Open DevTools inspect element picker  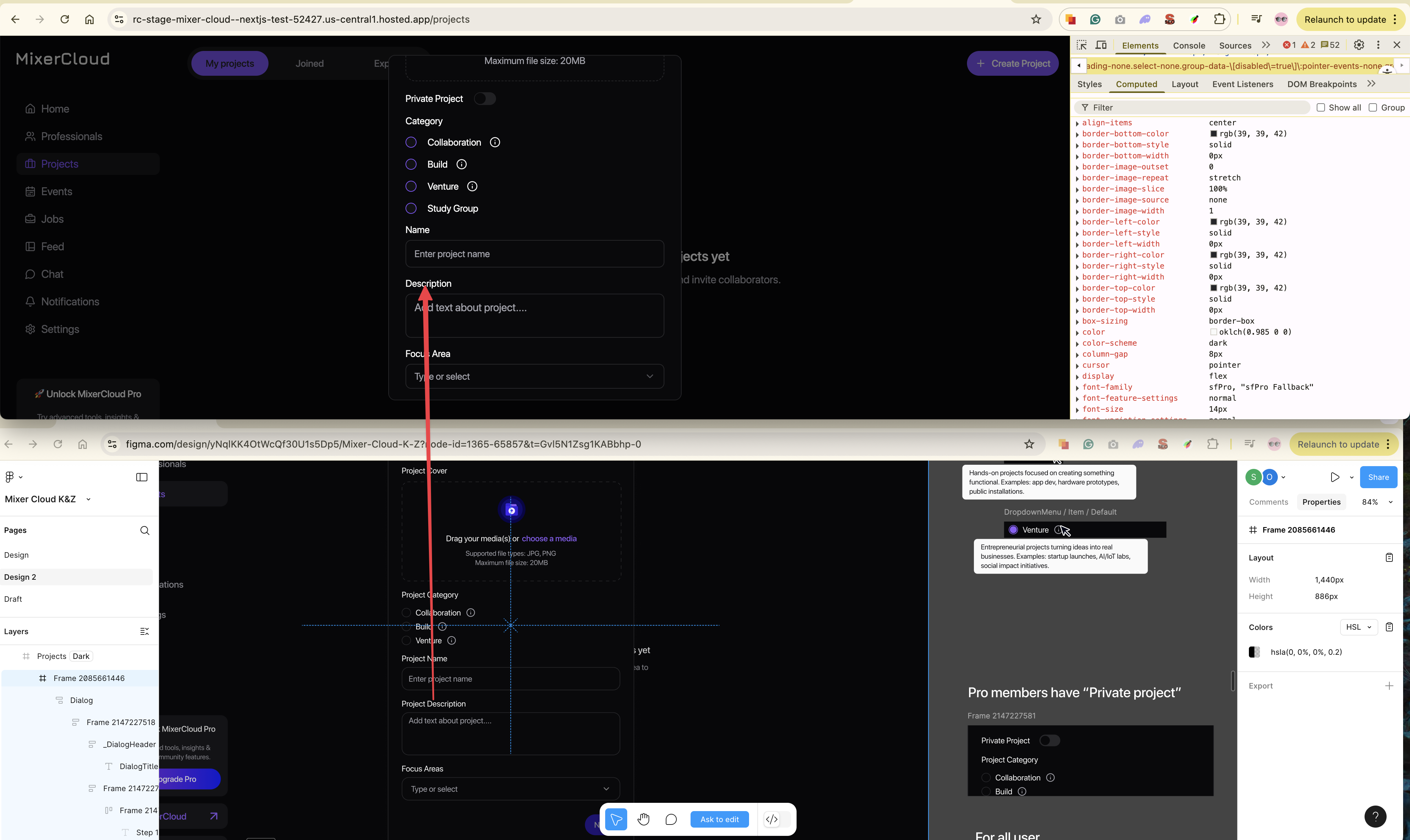click(x=1082, y=45)
